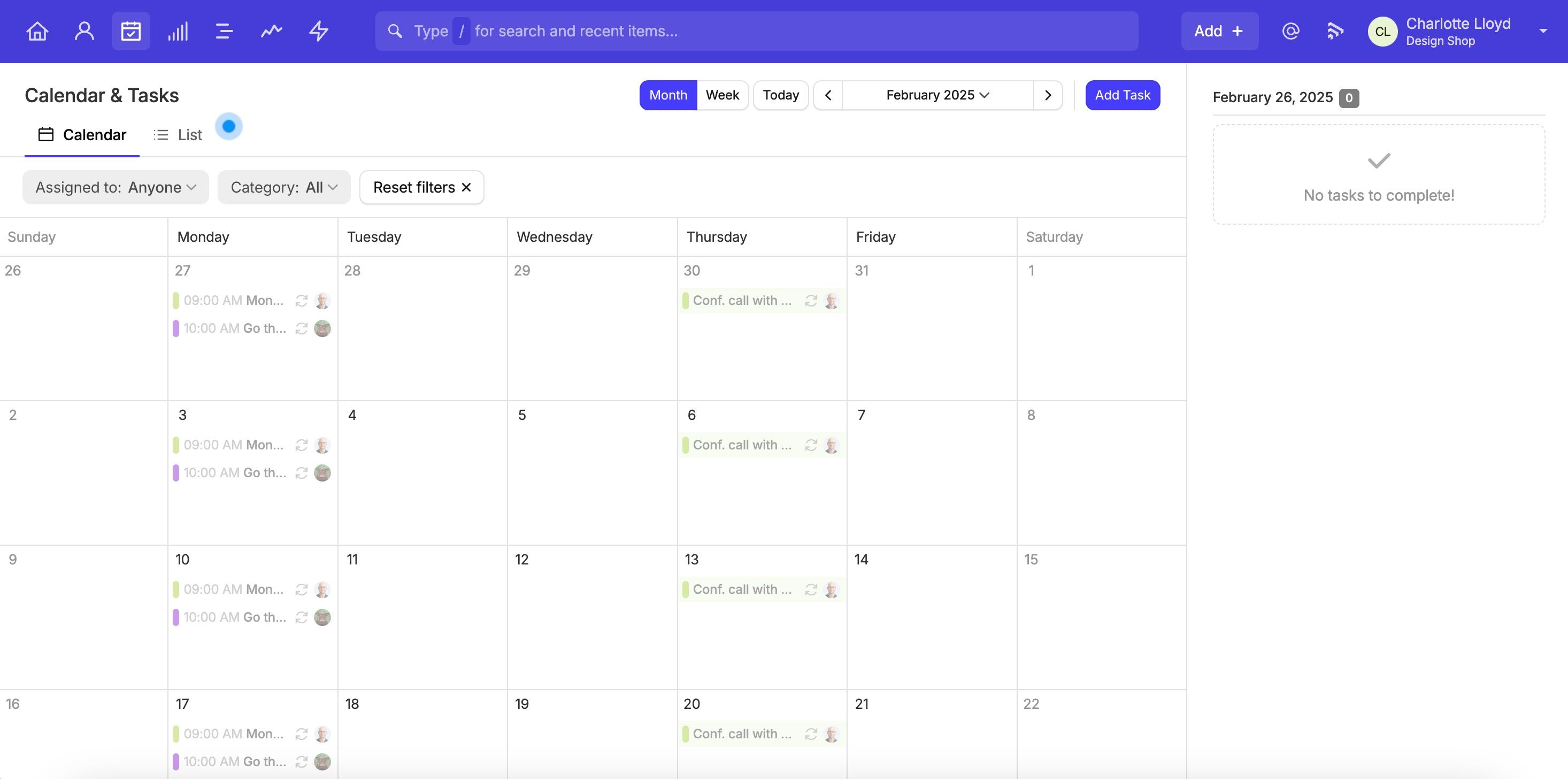Screen dimensions: 1568x779
Task: Open Category: All filter
Action: (283, 187)
